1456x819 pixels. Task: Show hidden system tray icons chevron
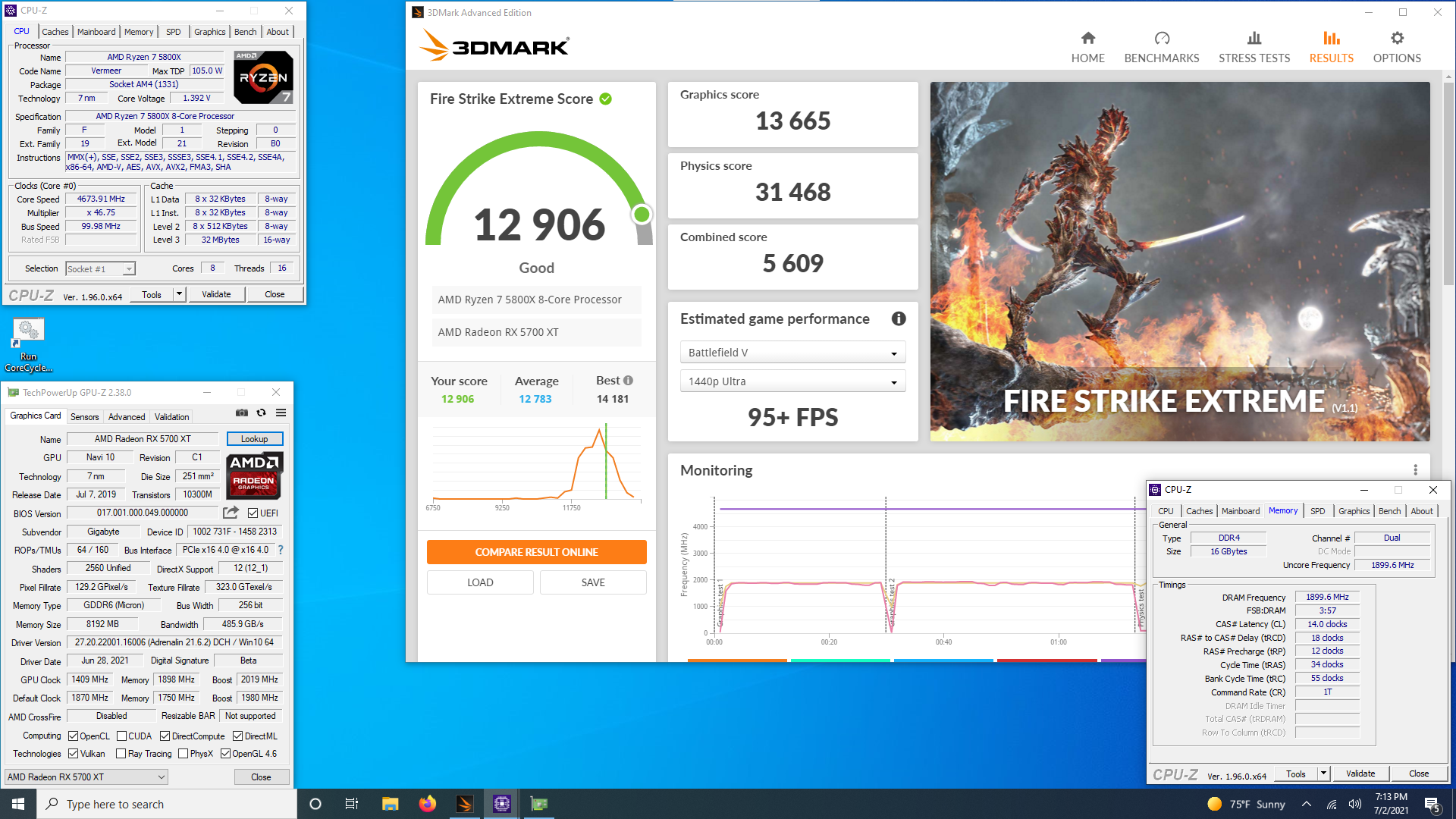pyautogui.click(x=1306, y=805)
